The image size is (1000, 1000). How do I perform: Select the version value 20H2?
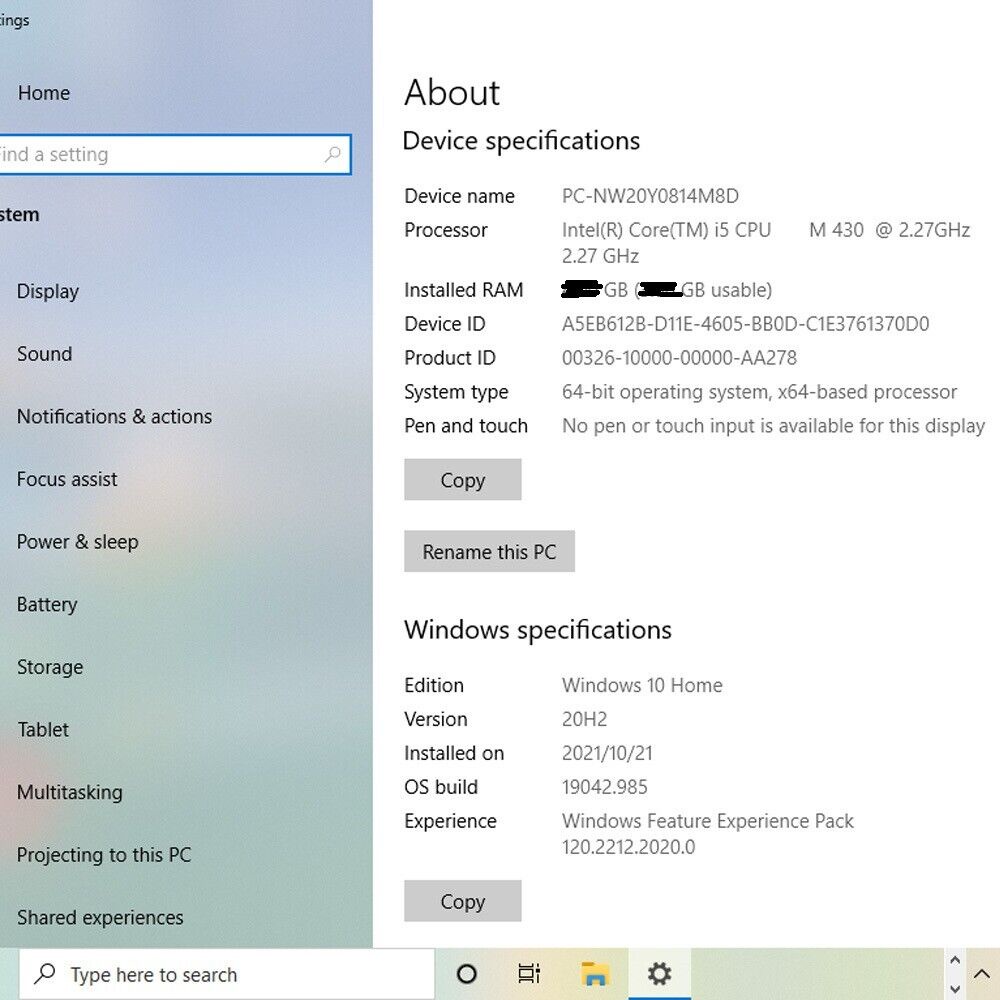tap(584, 719)
